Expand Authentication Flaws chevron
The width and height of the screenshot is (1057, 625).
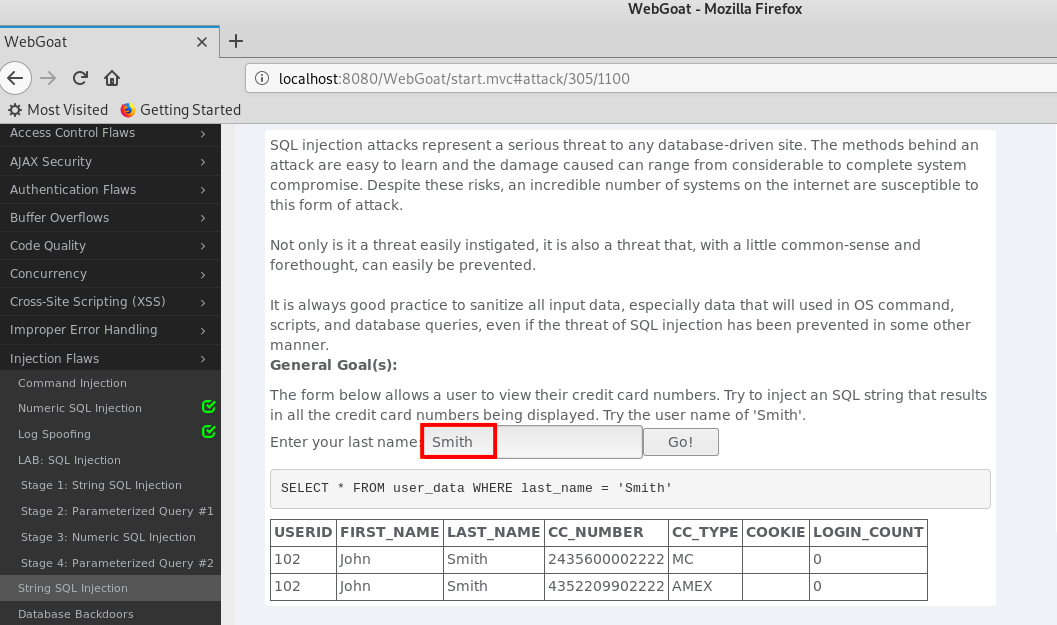(203, 190)
